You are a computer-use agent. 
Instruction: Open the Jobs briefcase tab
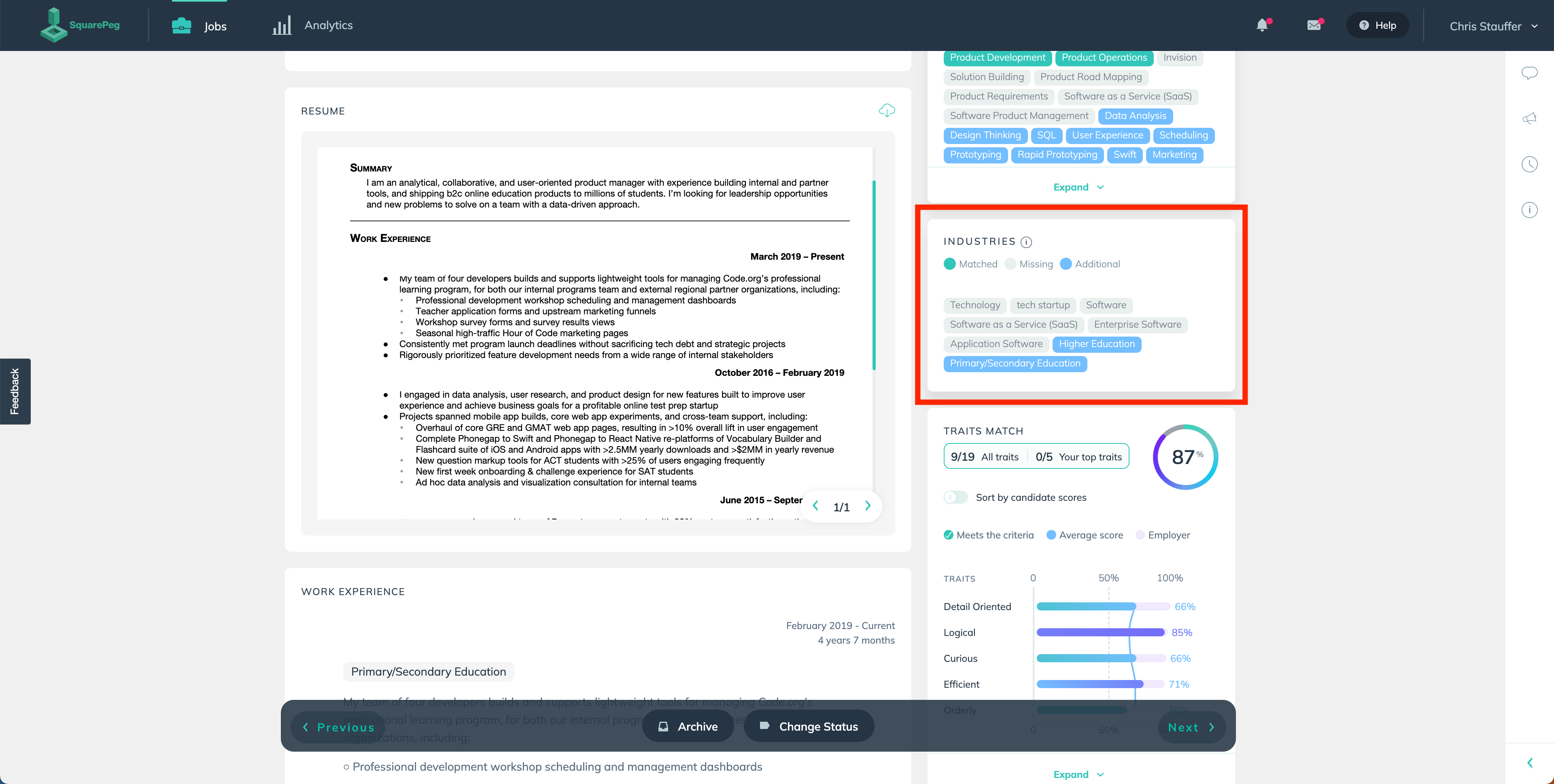coord(199,26)
